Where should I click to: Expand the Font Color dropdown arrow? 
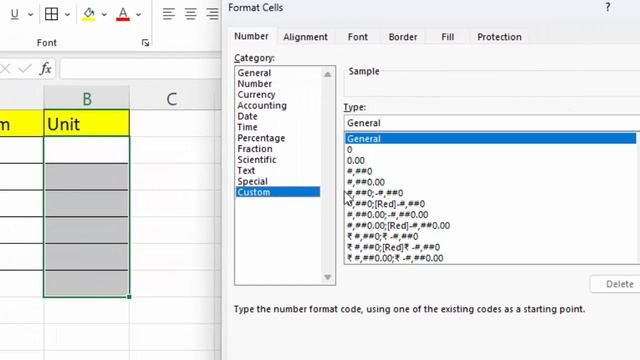138,15
